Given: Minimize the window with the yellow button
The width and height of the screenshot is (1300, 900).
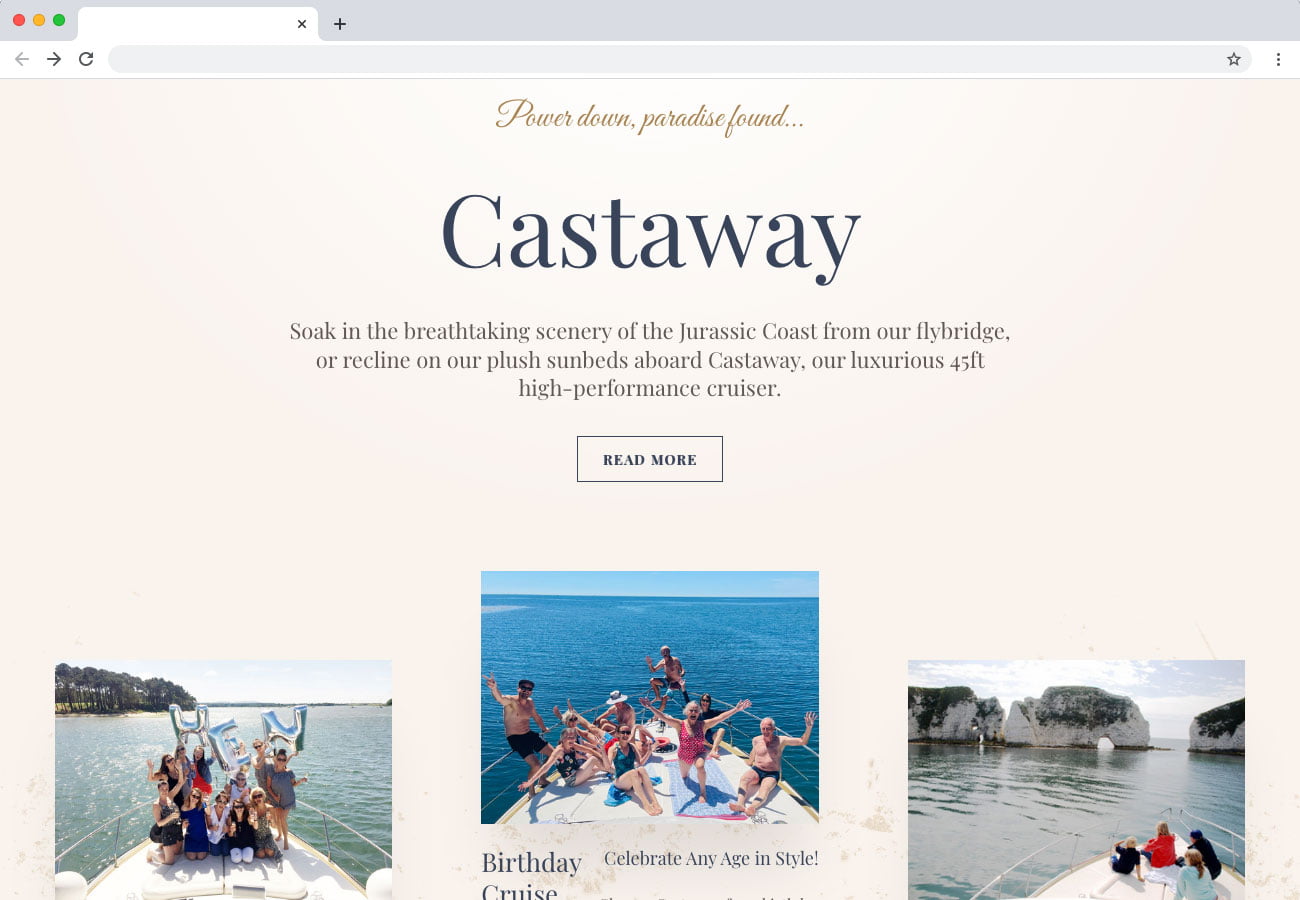Looking at the screenshot, I should pos(39,20).
